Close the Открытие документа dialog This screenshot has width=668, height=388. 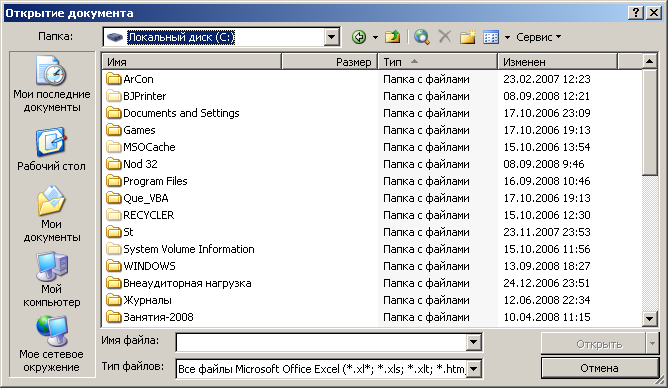[x=654, y=13]
